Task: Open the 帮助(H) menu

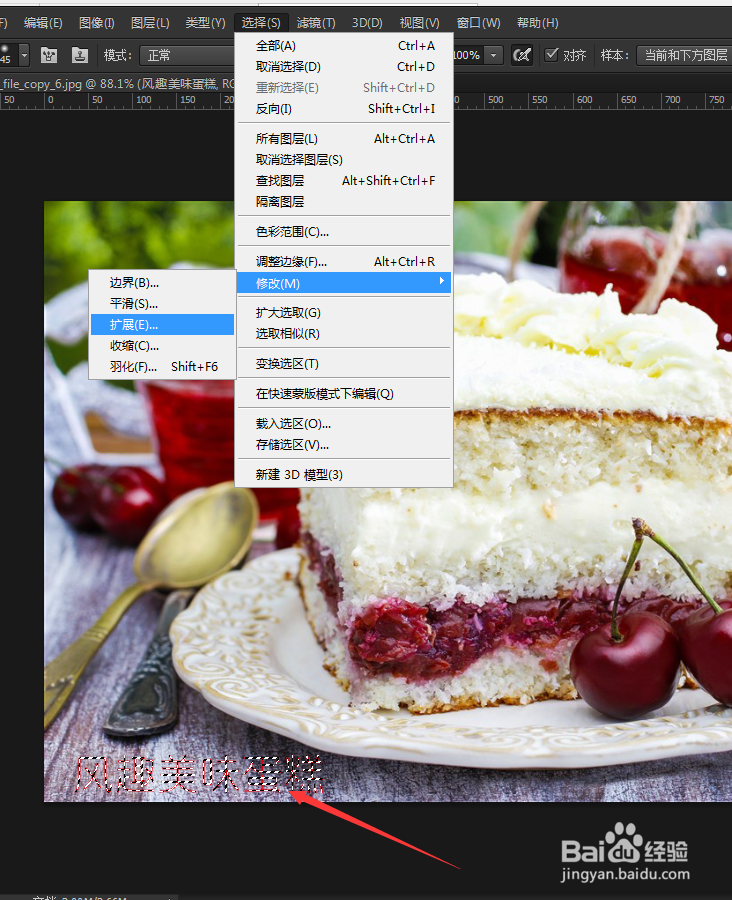Action: [x=537, y=23]
